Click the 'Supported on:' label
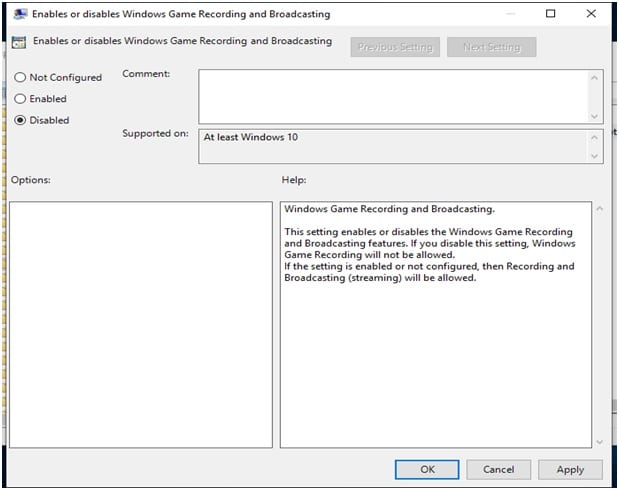Viewport: 619px width, 490px height. (x=155, y=133)
